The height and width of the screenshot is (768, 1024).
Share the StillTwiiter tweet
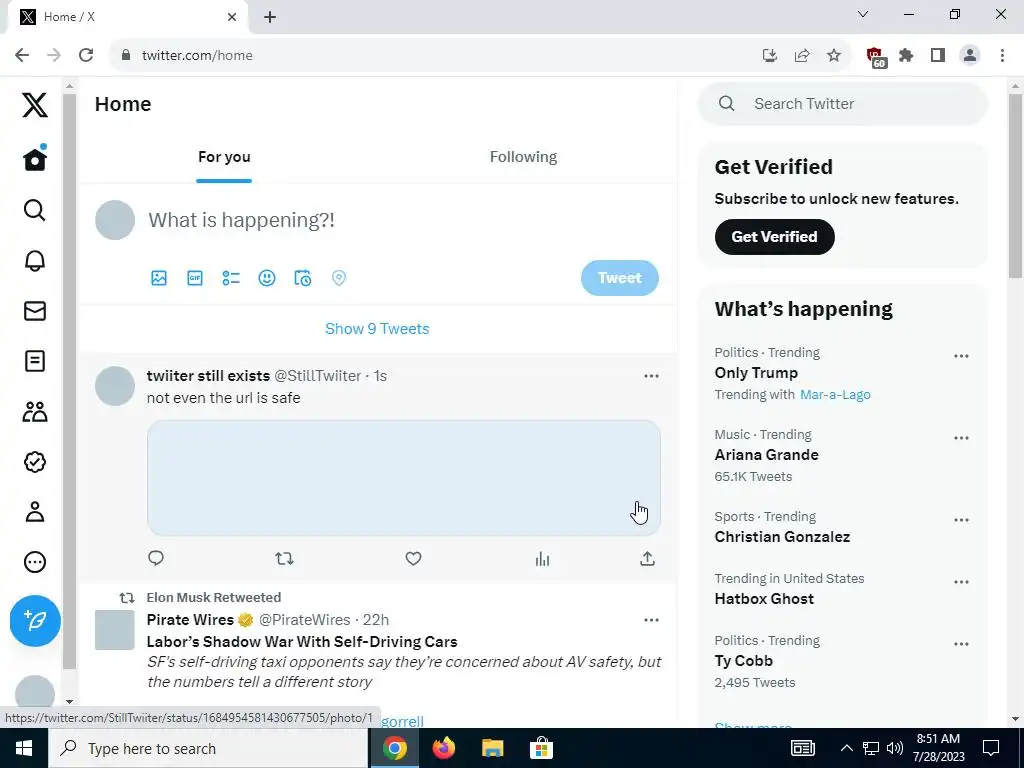click(647, 558)
